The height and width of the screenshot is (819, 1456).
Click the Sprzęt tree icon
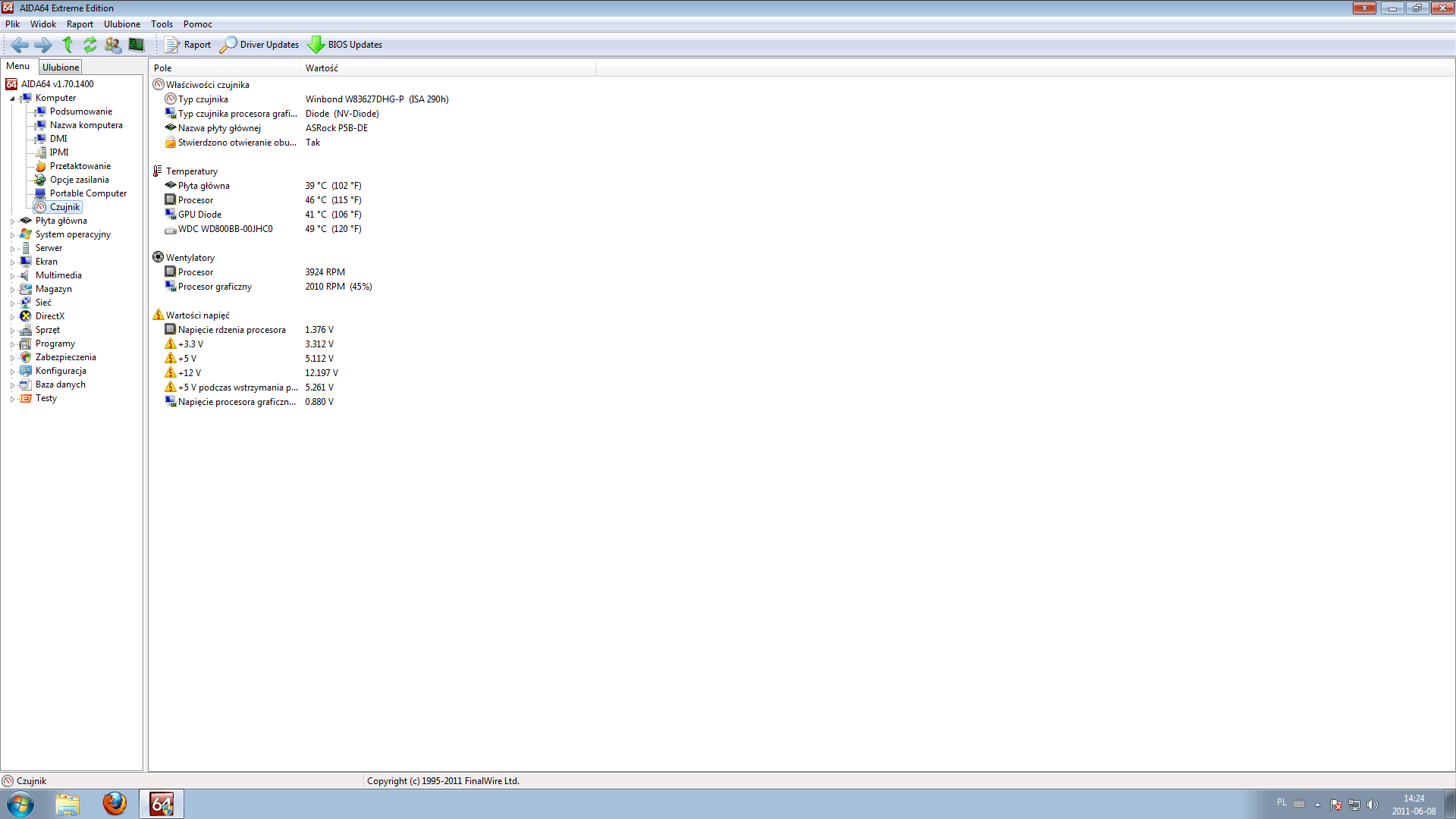point(26,330)
